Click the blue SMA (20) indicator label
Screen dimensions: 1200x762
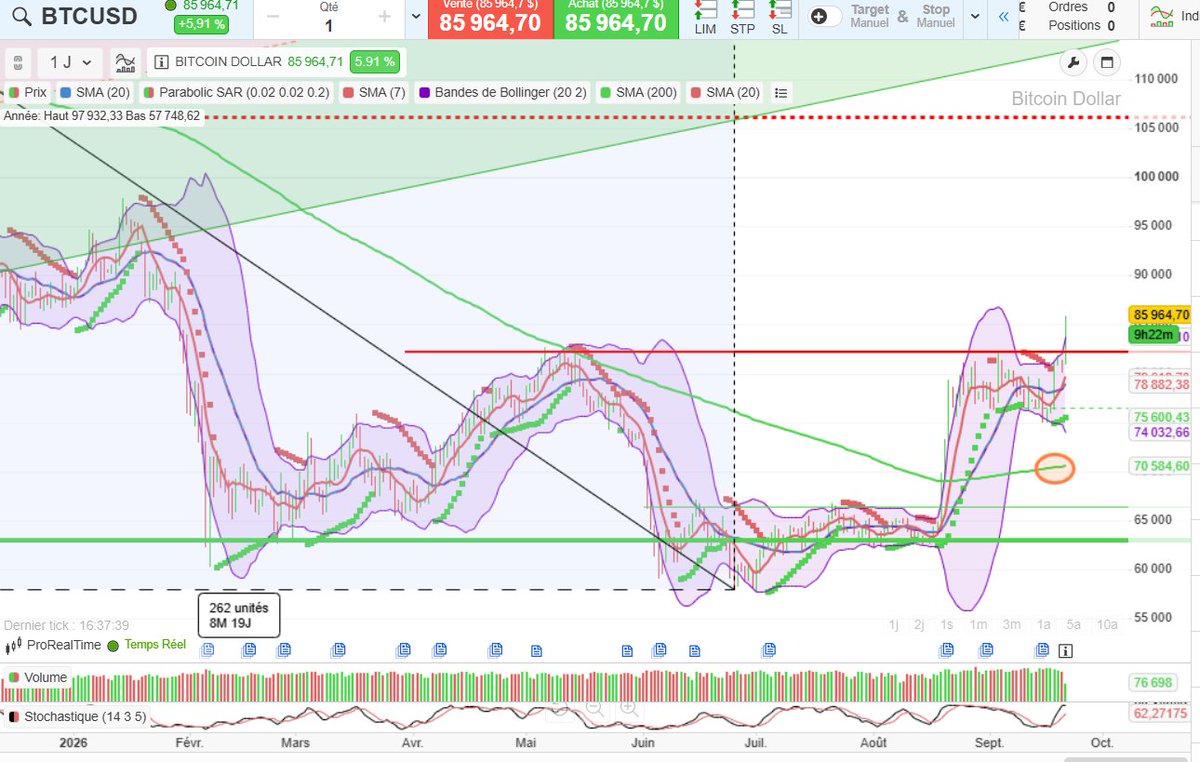tap(97, 92)
